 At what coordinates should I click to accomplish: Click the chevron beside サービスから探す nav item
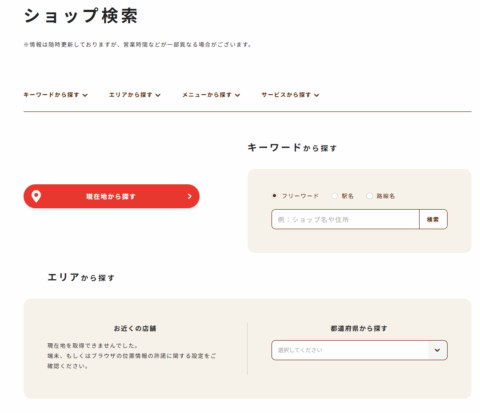(317, 95)
